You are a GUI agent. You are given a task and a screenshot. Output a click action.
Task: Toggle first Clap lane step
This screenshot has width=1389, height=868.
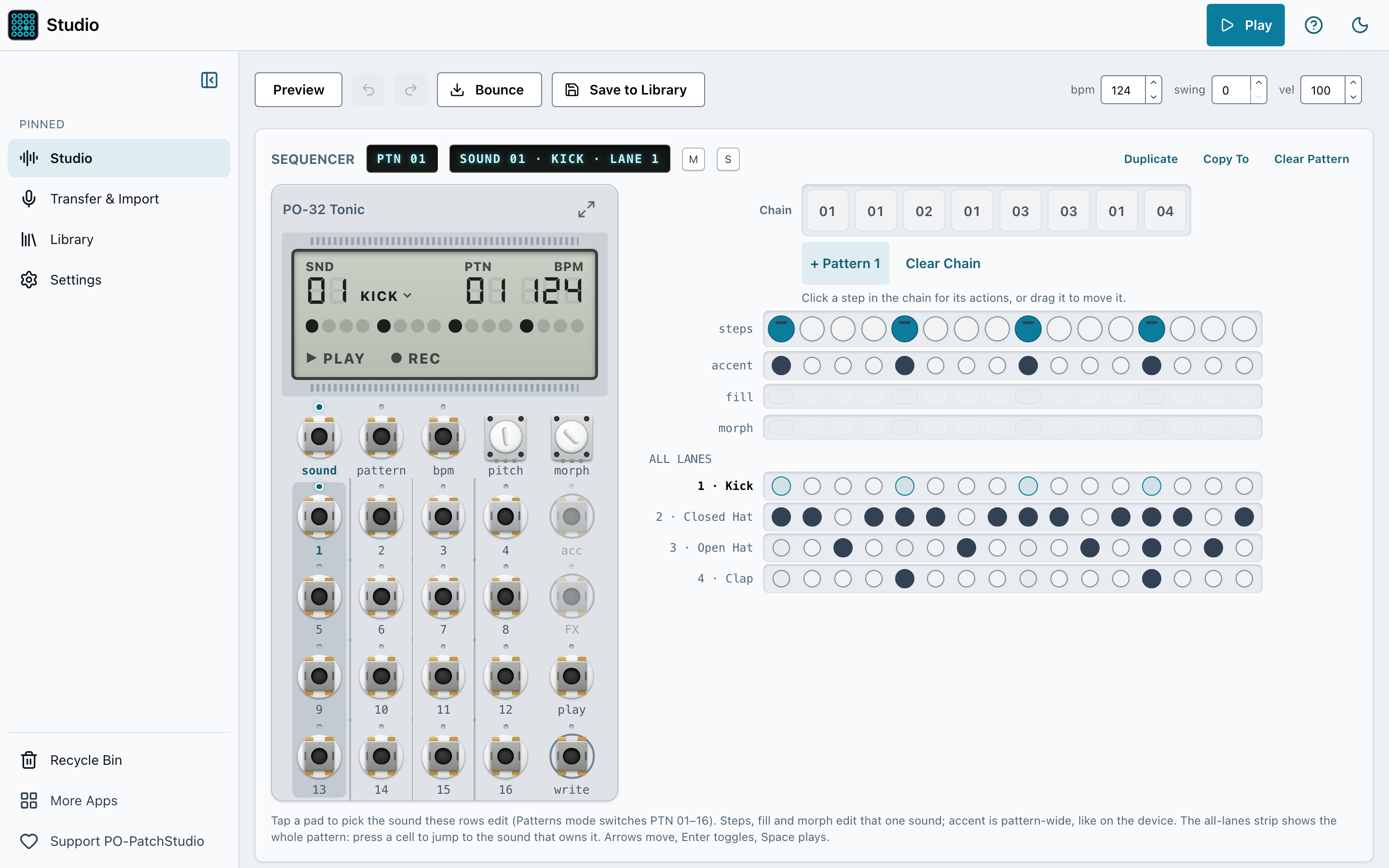[781, 579]
